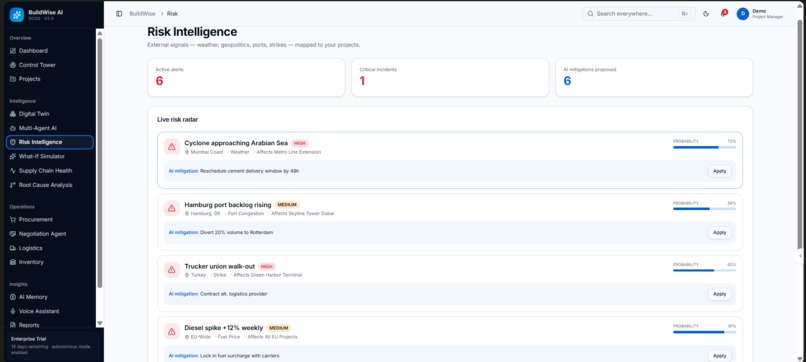Click the Risk breadcrumb item
Screen dimensions: 806x362
click(172, 14)
